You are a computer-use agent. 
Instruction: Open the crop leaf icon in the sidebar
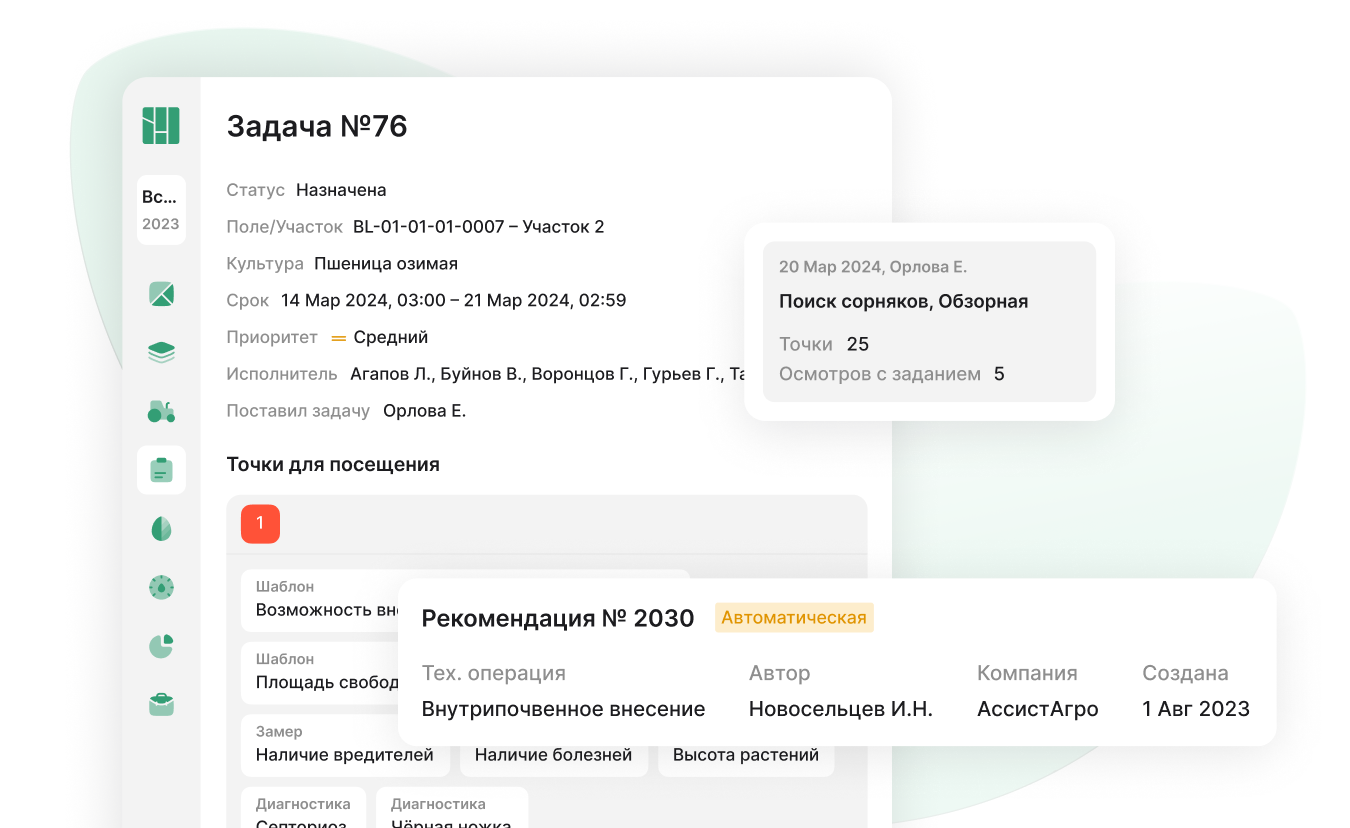pyautogui.click(x=161, y=528)
